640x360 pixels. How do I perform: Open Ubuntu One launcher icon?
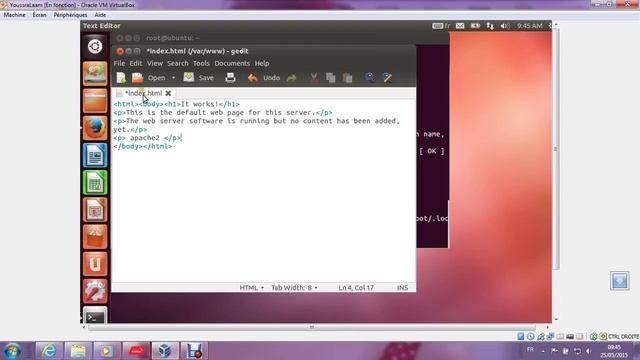point(95,264)
